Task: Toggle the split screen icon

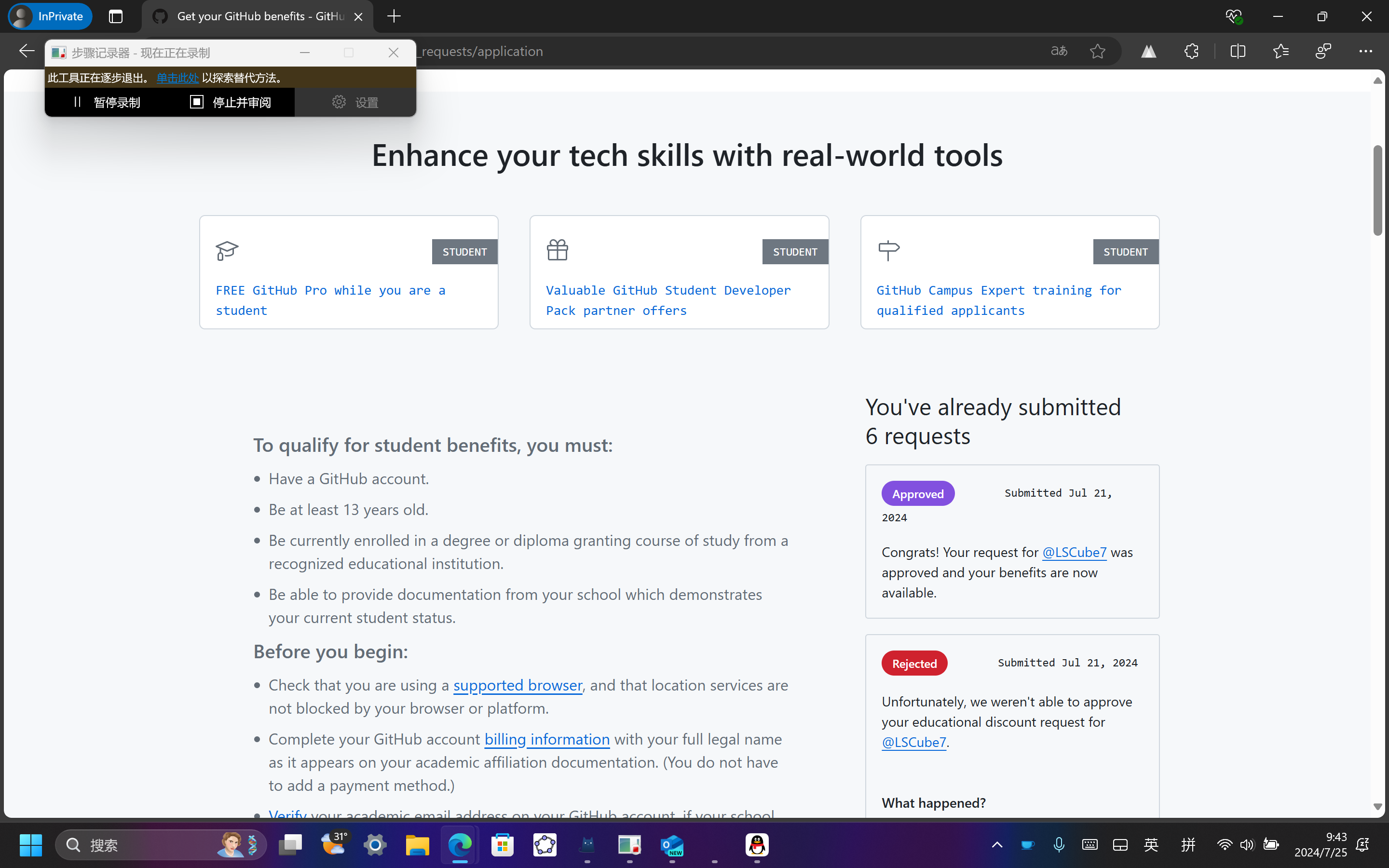Action: pos(1238,51)
